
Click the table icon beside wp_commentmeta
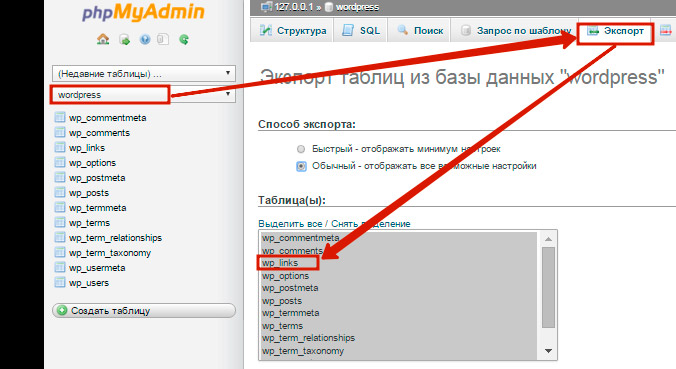coord(59,117)
